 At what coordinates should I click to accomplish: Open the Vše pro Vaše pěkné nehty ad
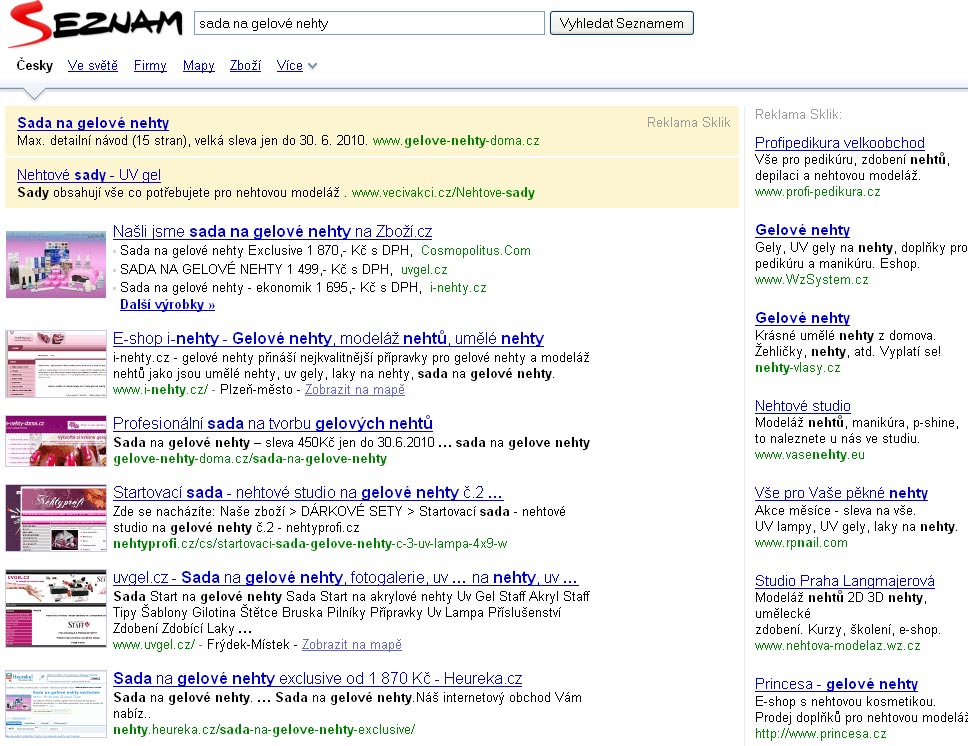tap(841, 493)
